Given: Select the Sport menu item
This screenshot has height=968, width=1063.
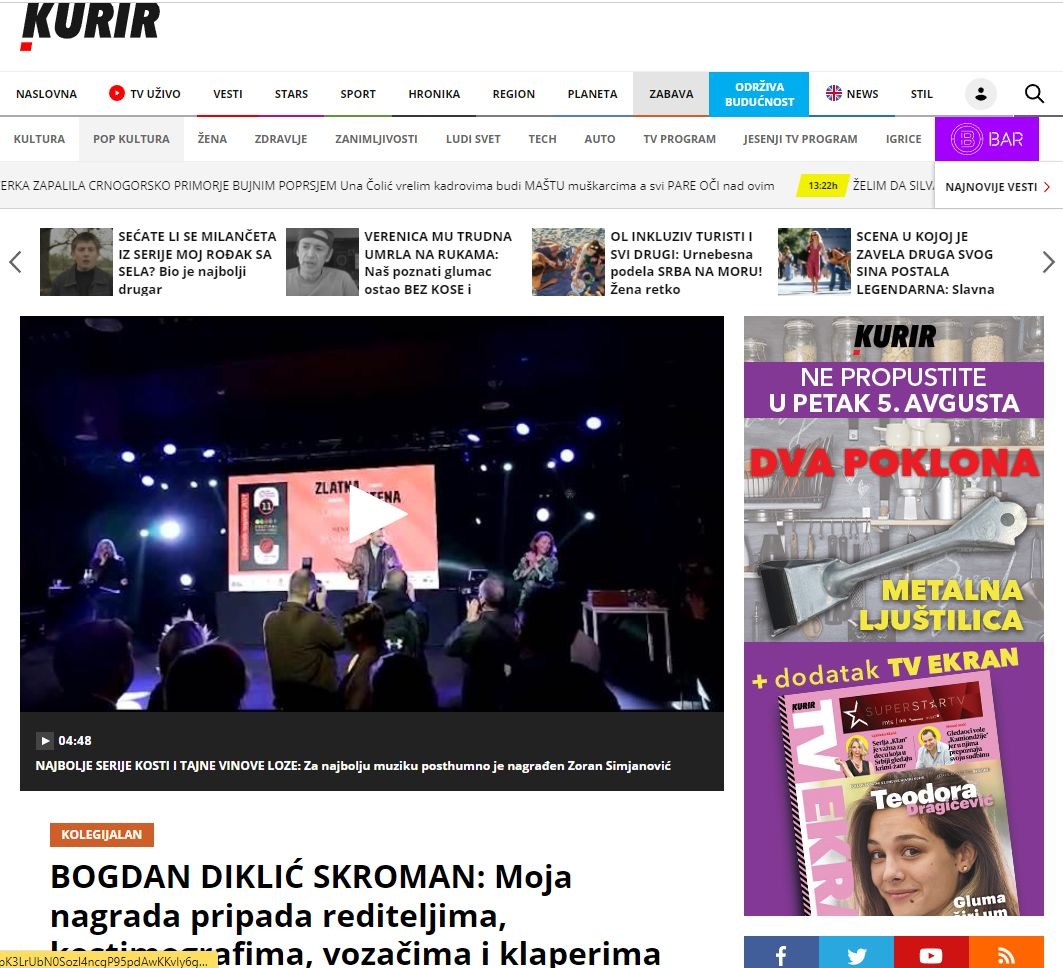Looking at the screenshot, I should tap(358, 94).
